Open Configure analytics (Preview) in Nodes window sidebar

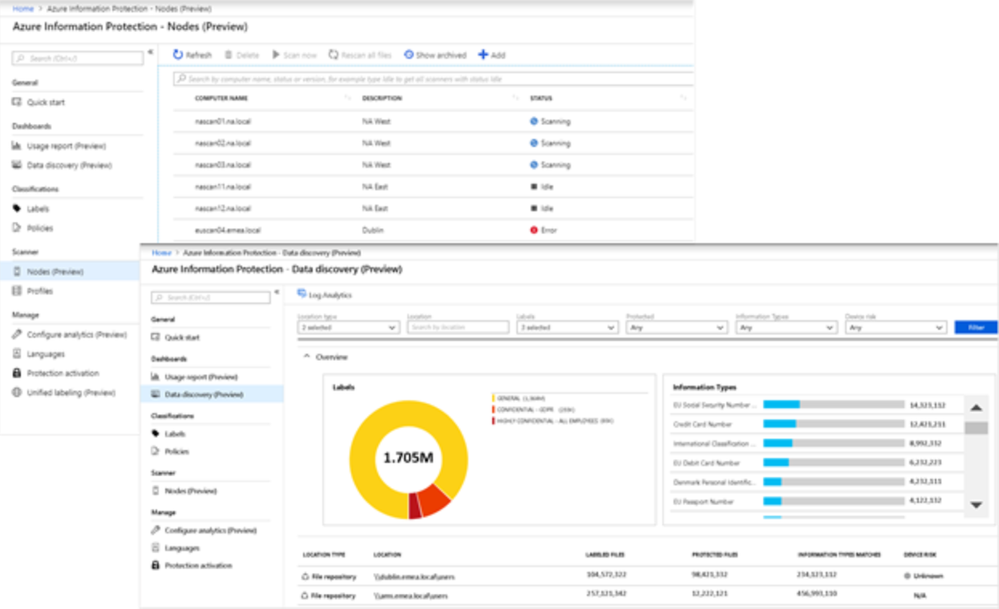(x=76, y=334)
